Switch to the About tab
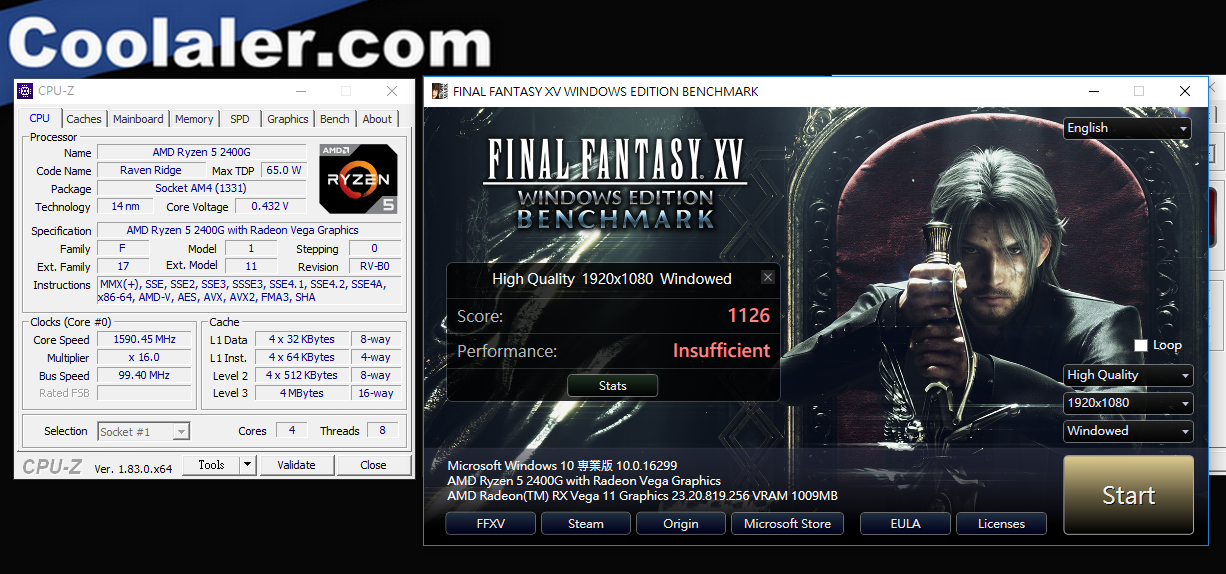The width and height of the screenshot is (1226, 574). [377, 119]
